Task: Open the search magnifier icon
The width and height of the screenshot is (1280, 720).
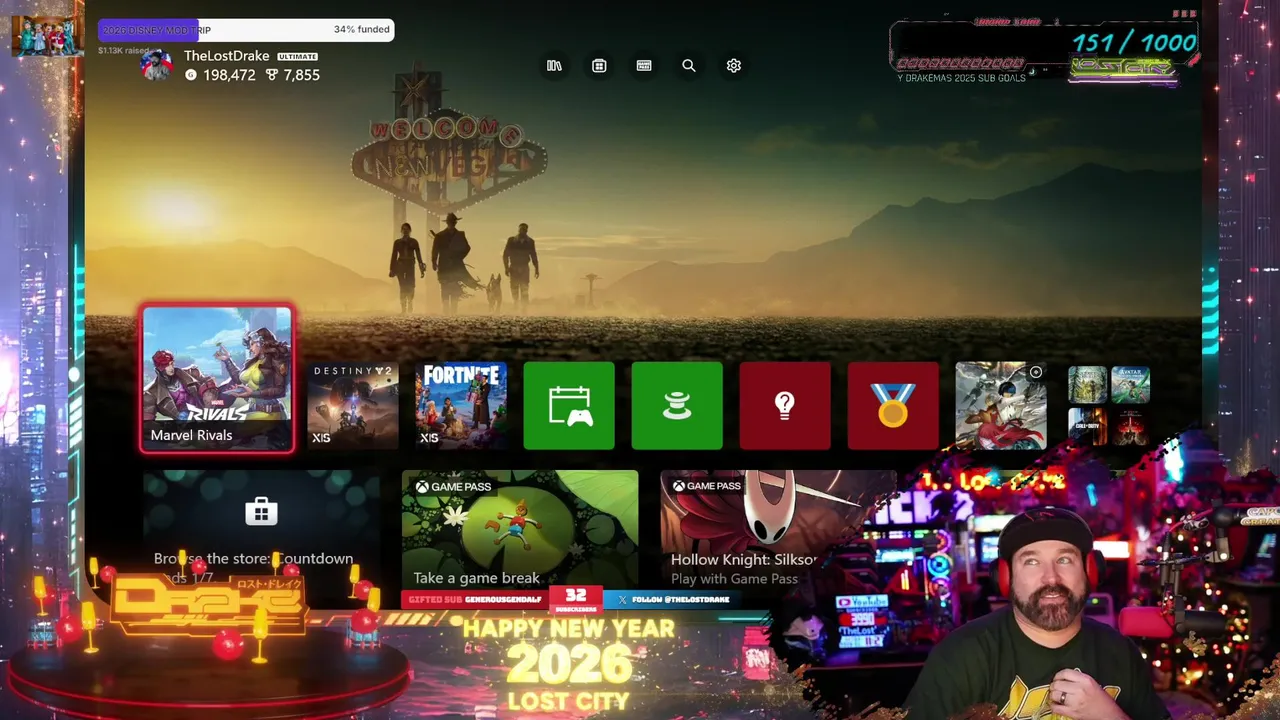Action: [x=689, y=66]
